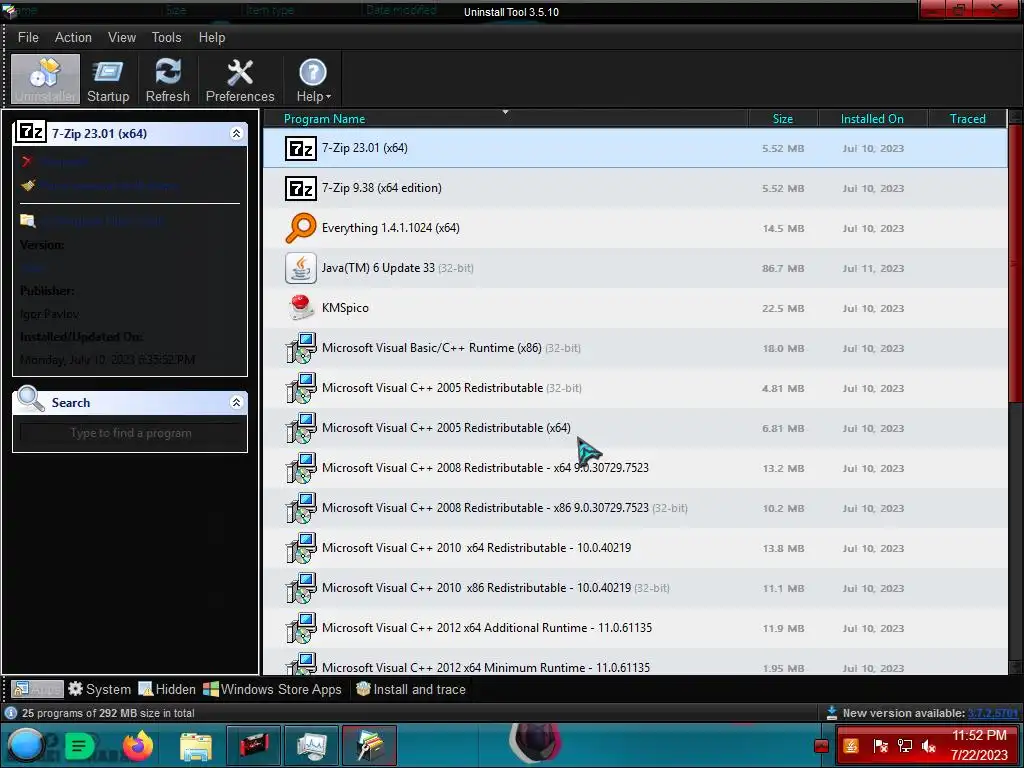Viewport: 1024px width, 768px height.
Task: Click Jul 11, 2023 install date for Java
Action: point(873,268)
